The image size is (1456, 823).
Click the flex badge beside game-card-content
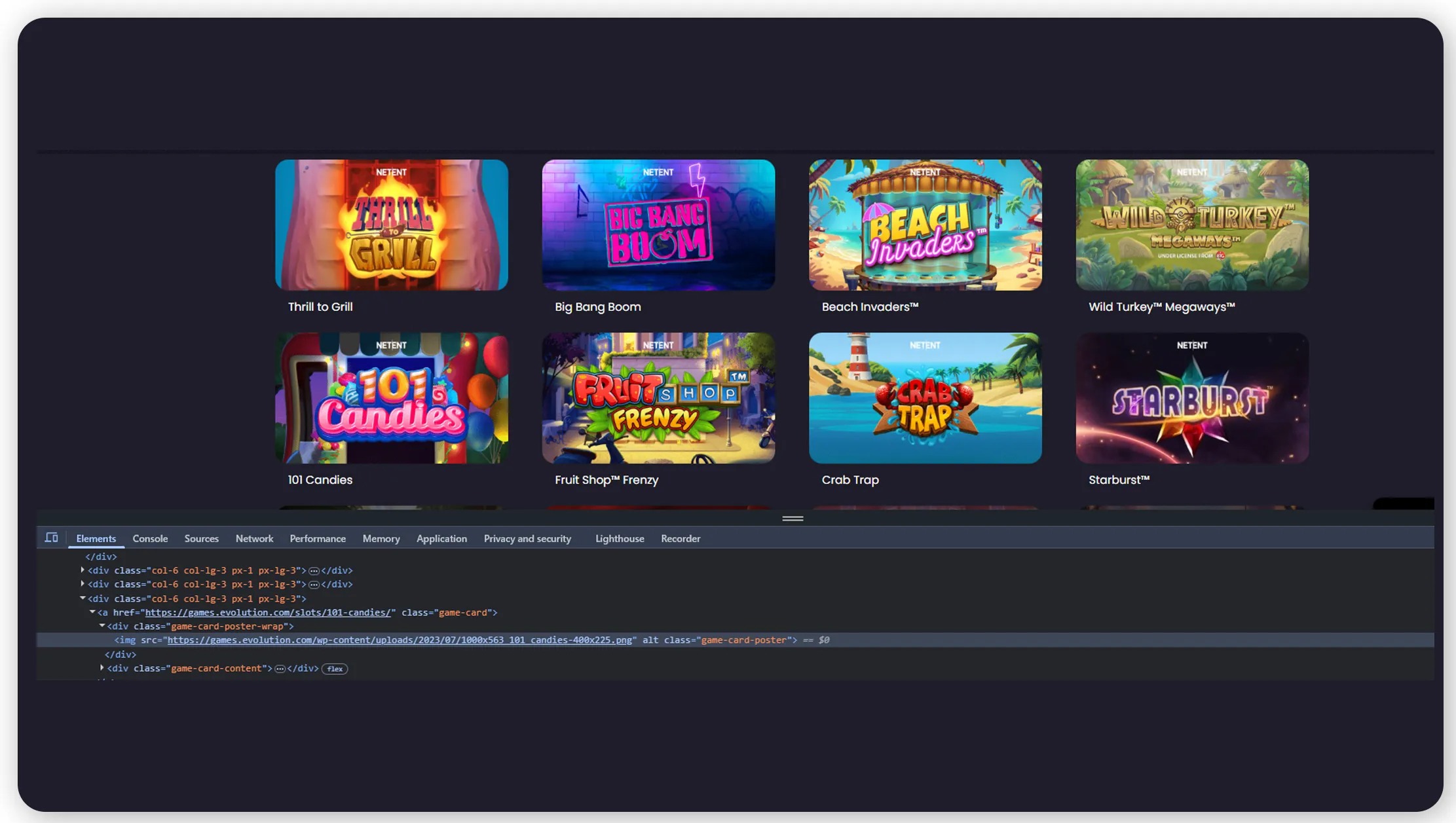[335, 668]
